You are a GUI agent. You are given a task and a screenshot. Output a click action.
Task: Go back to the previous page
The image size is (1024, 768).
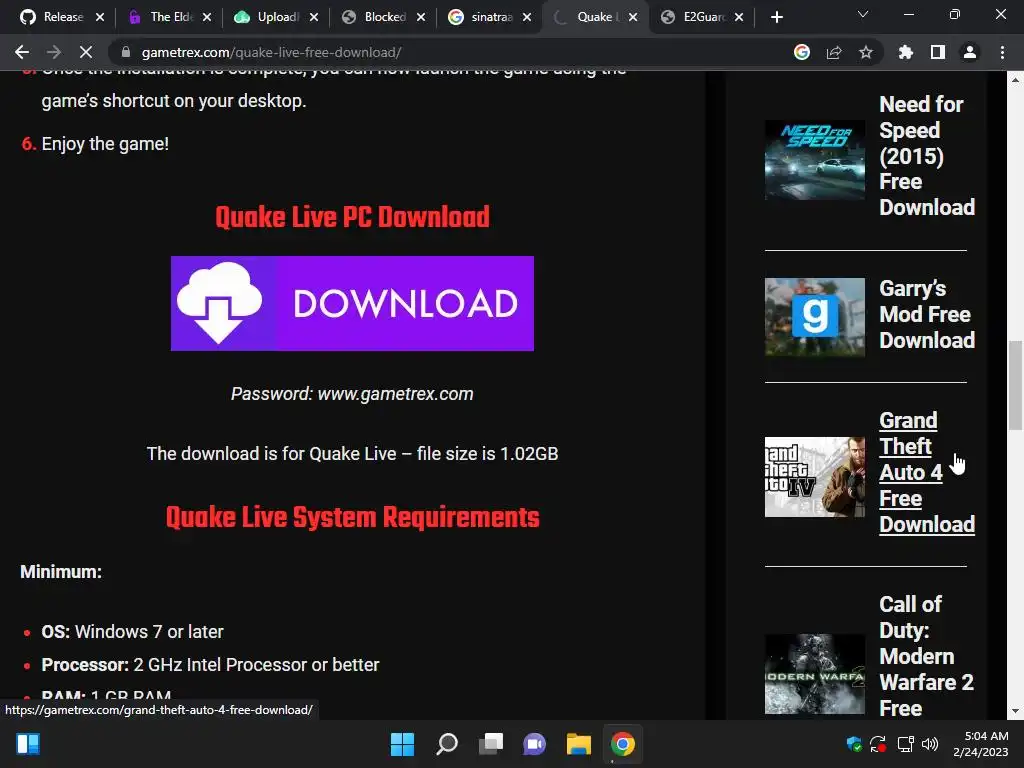click(22, 52)
